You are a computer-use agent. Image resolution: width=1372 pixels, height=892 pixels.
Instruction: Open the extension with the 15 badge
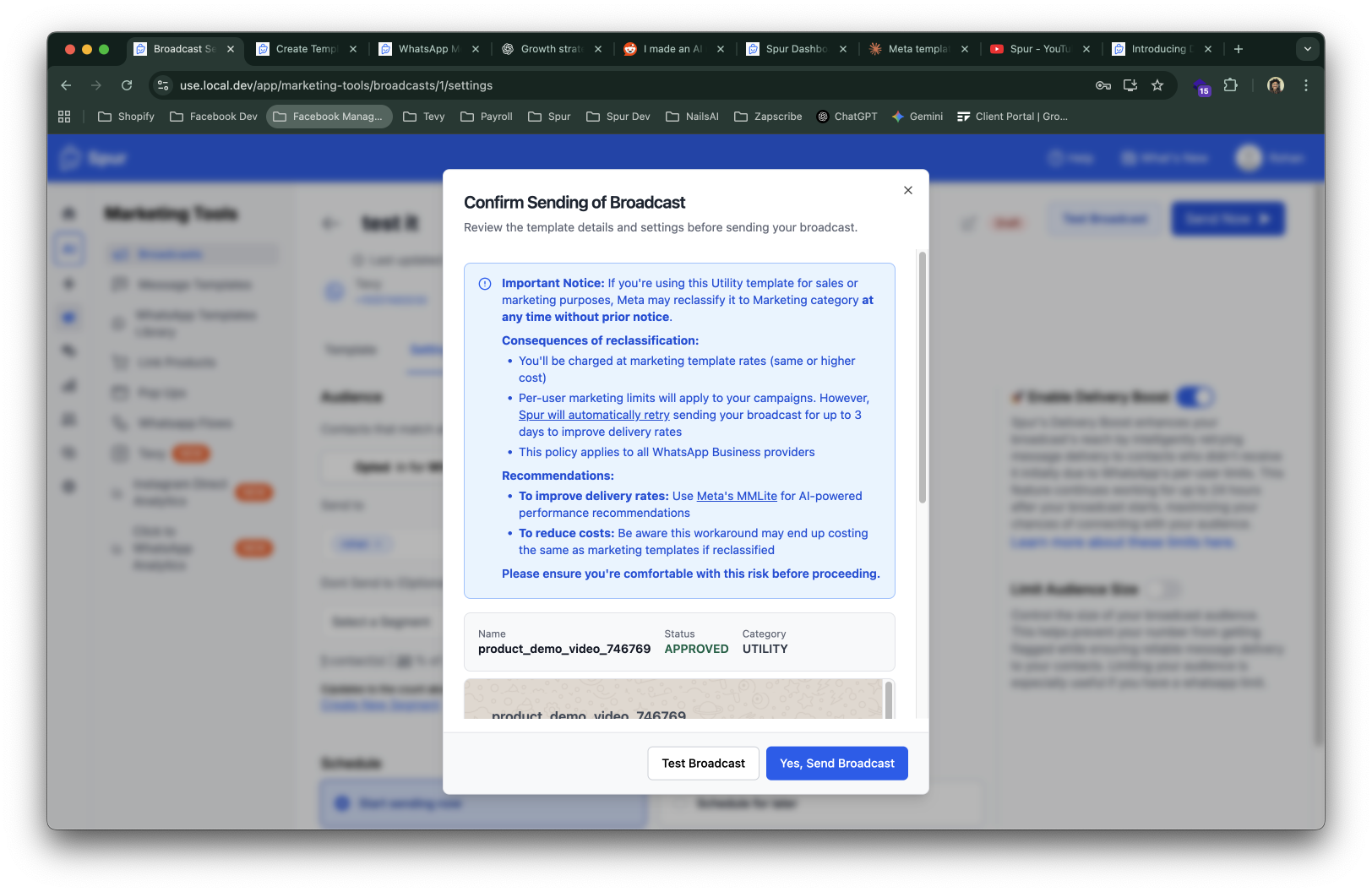pyautogui.click(x=1201, y=87)
